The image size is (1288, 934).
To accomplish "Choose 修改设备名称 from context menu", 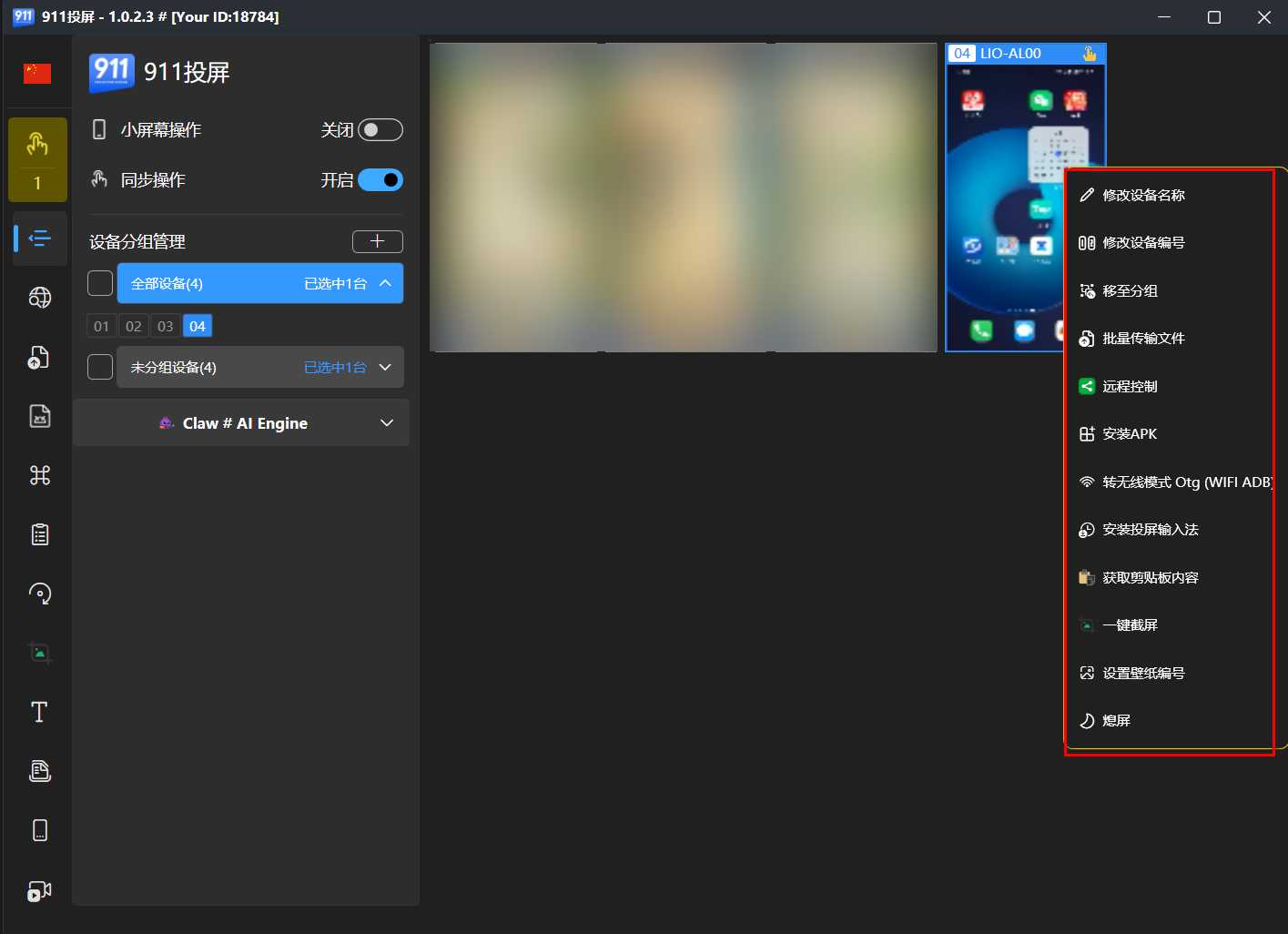I will pos(1169,195).
